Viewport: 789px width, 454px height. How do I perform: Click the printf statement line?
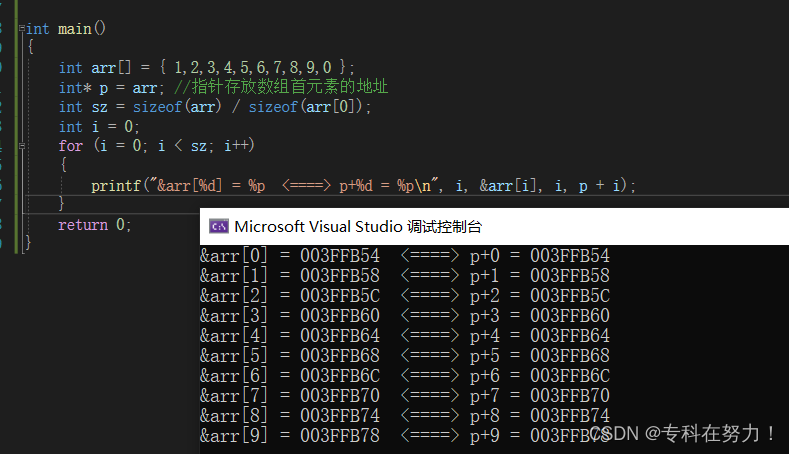pos(363,186)
